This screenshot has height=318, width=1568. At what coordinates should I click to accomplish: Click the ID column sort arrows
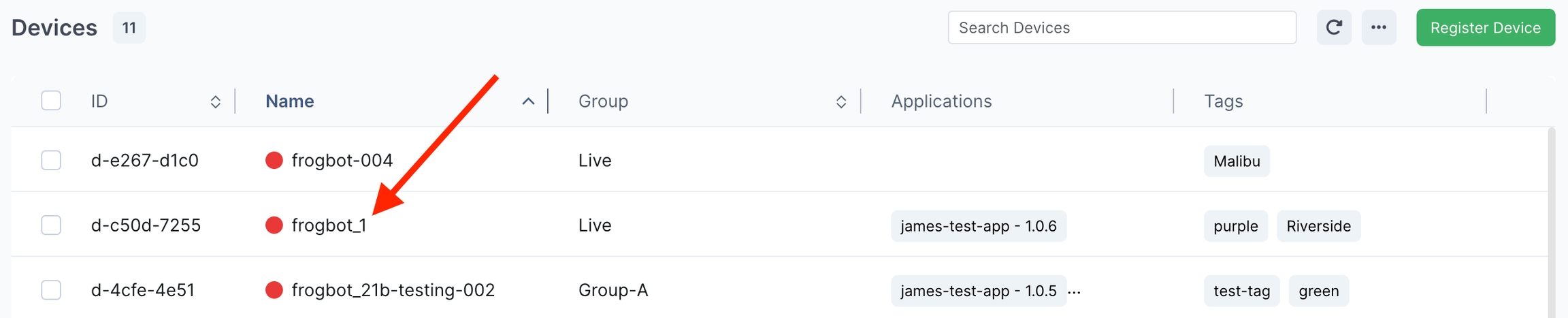215,101
